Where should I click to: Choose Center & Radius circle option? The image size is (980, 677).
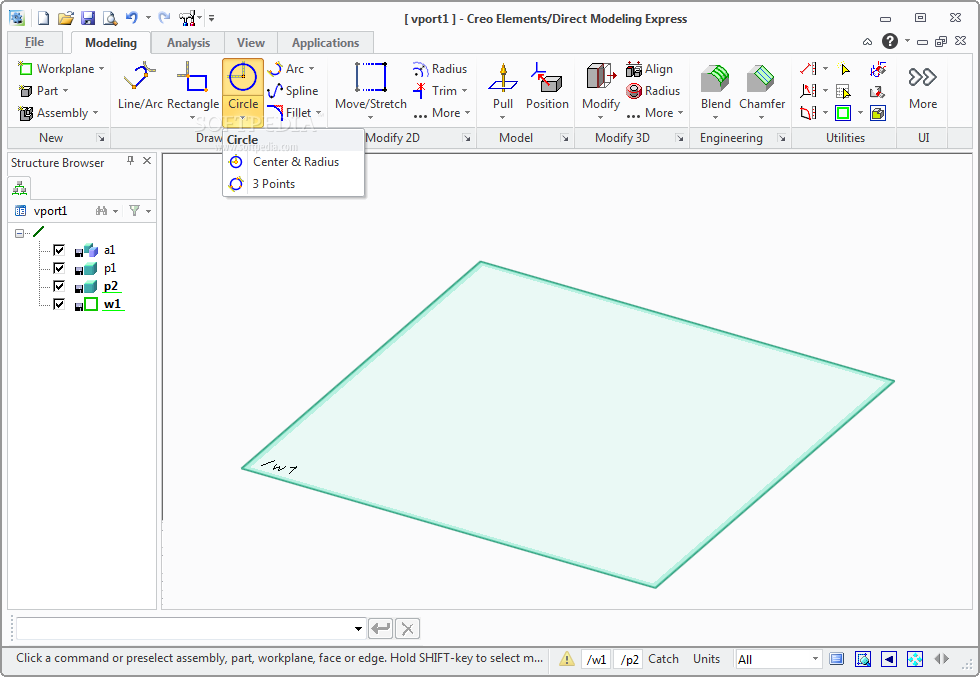tap(293, 162)
